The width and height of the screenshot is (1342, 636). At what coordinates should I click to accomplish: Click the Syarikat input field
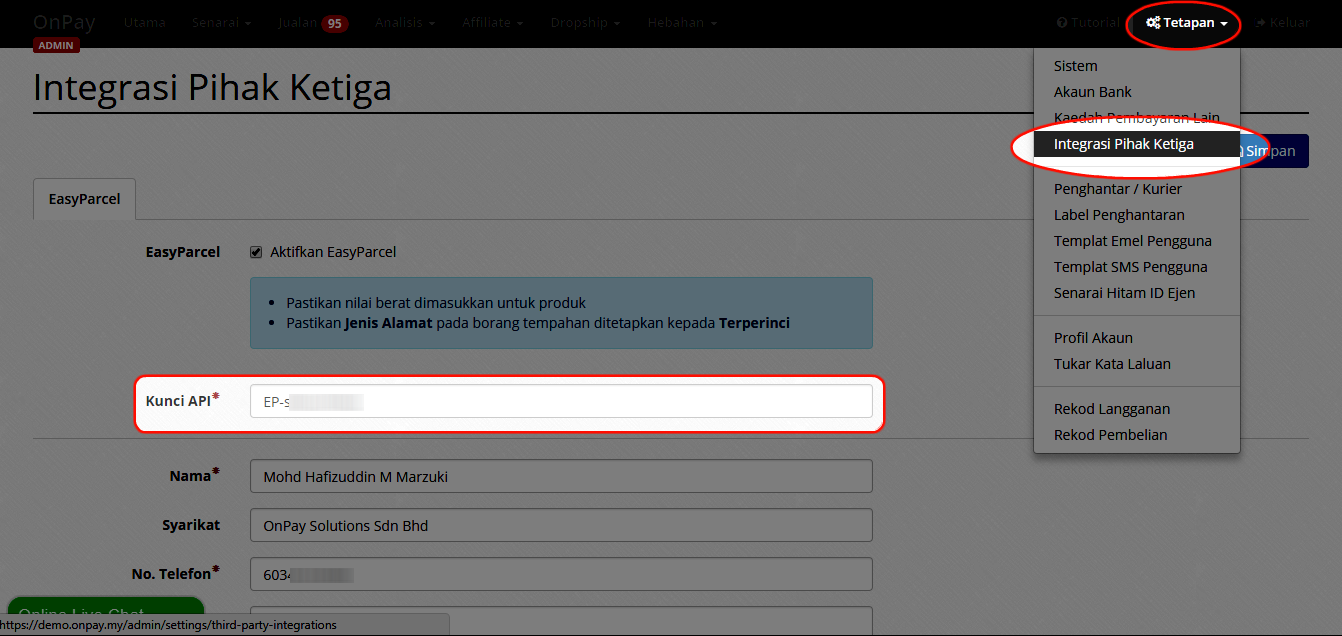click(x=561, y=525)
